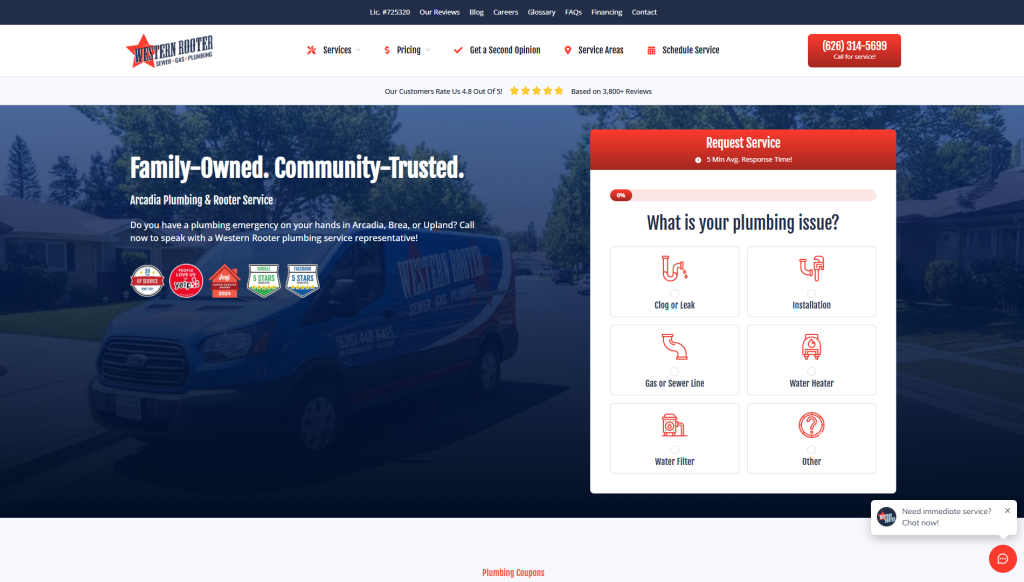The width and height of the screenshot is (1024, 582).
Task: Click the Service Areas map pin icon
Action: 568,50
